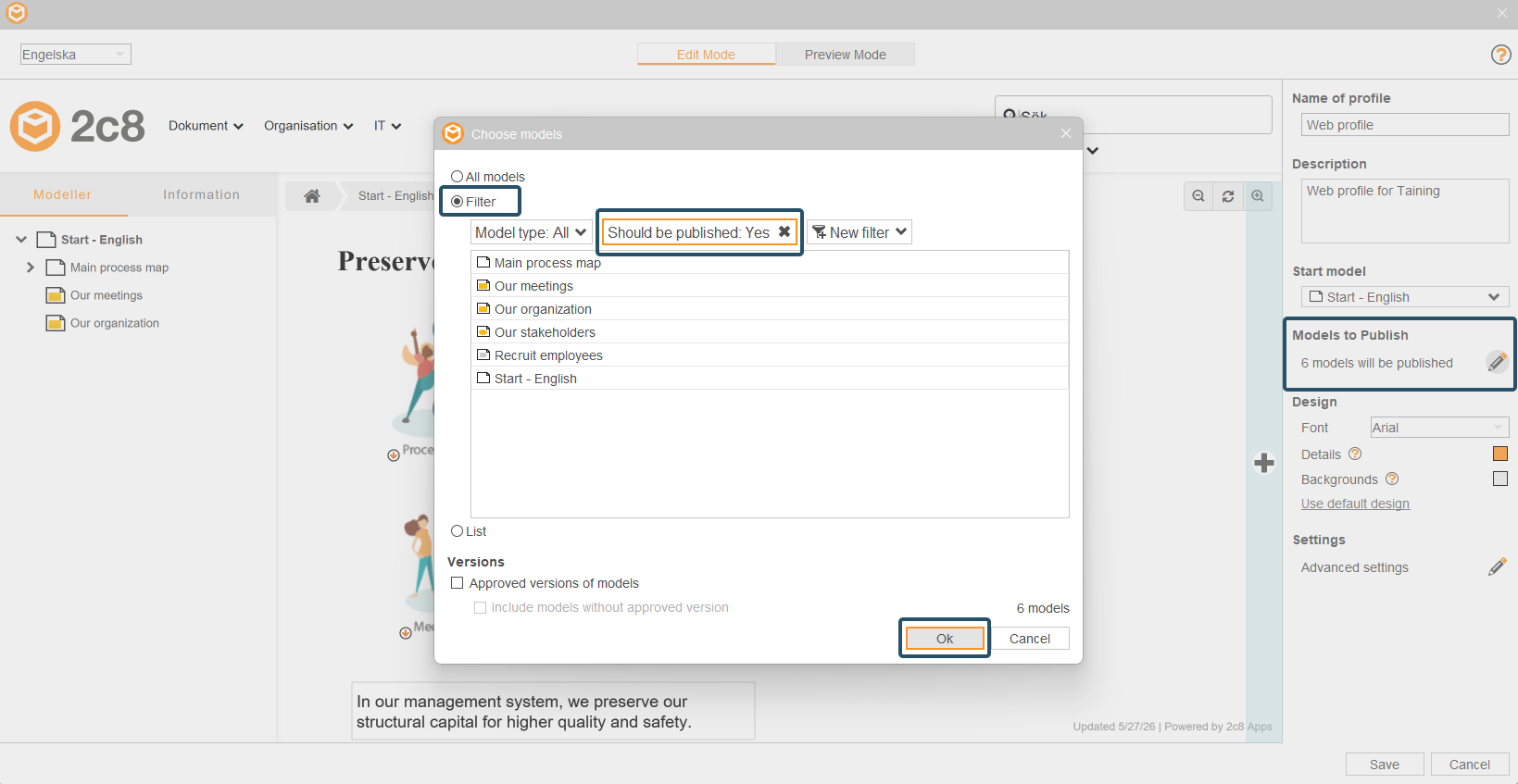This screenshot has height=784, width=1518.
Task: Click Ok in Choose models dialog
Action: coord(945,639)
